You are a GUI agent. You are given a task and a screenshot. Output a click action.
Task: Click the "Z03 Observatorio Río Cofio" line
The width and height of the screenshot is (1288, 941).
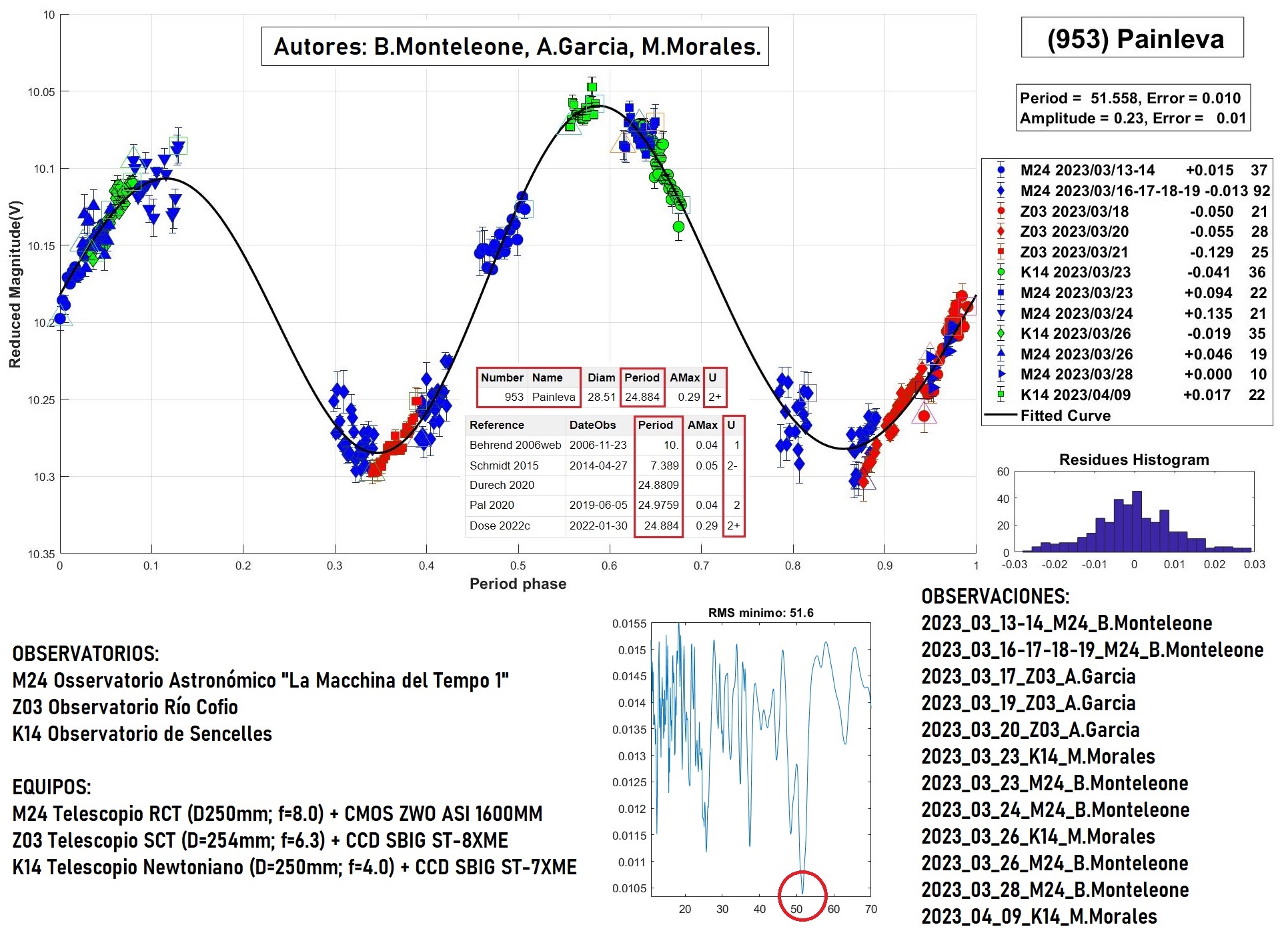pyautogui.click(x=125, y=707)
